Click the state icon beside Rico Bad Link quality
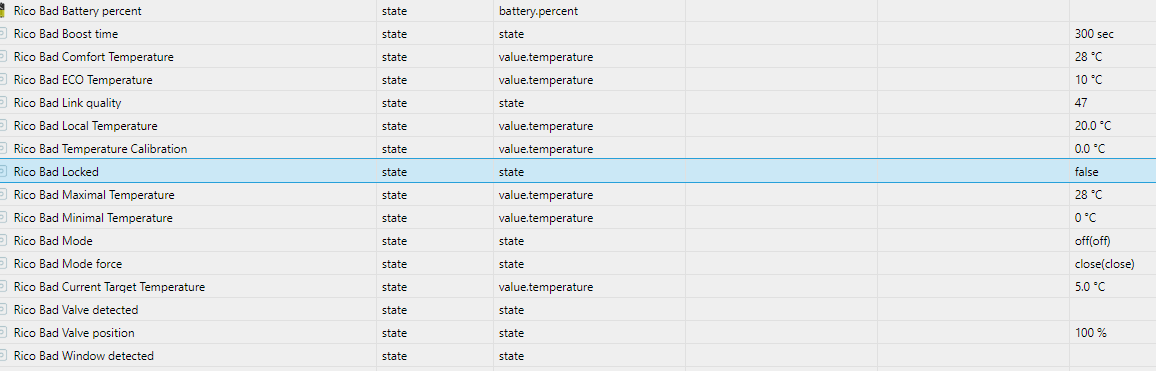Screen dimensions: 1156x371 (x=3, y=103)
